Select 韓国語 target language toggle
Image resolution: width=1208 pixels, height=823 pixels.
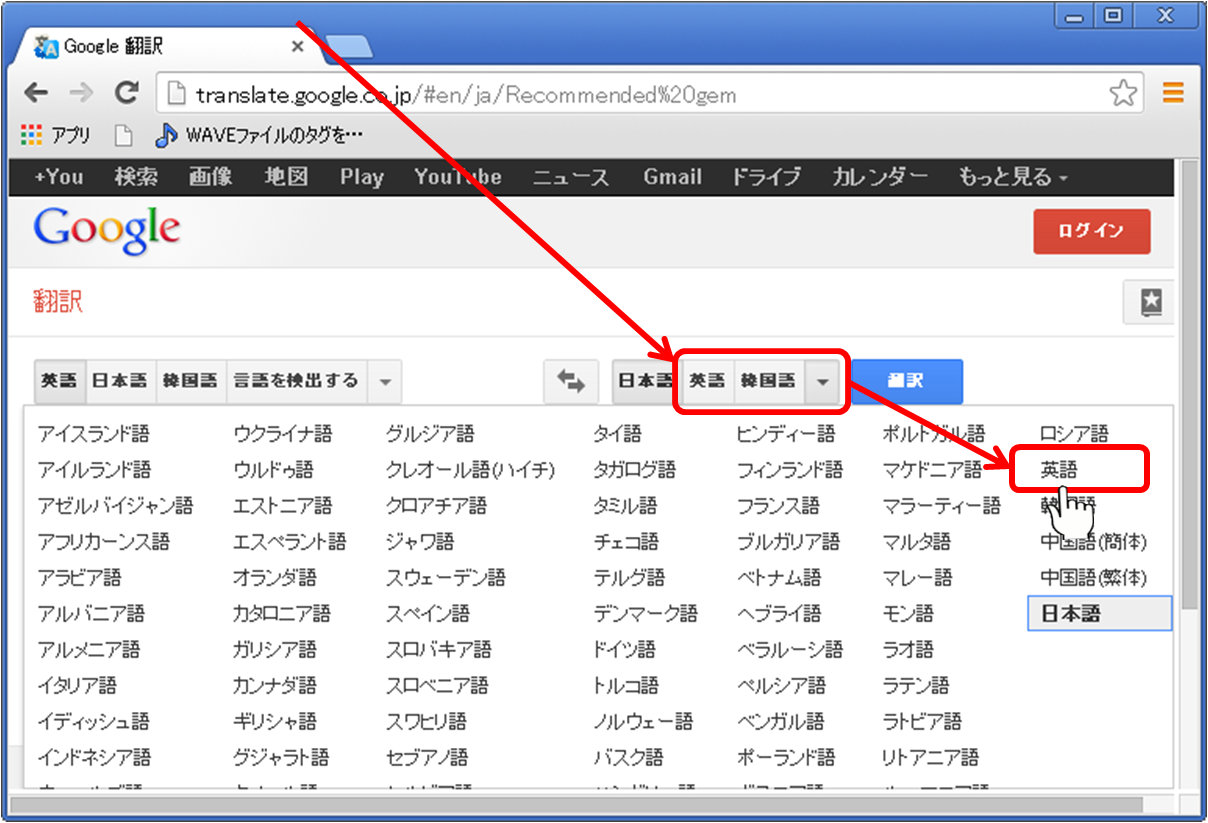pyautogui.click(x=768, y=381)
